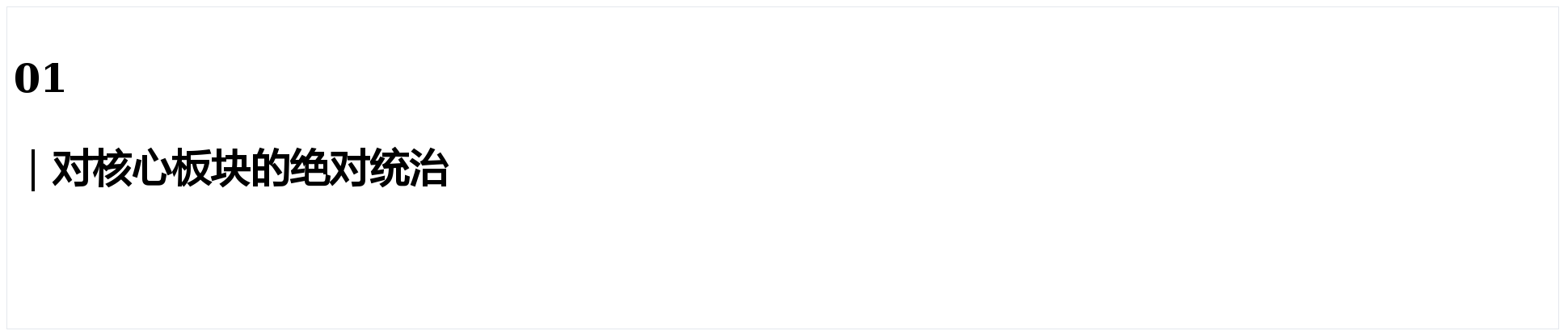Click the first character 对 in heading

coord(71,169)
